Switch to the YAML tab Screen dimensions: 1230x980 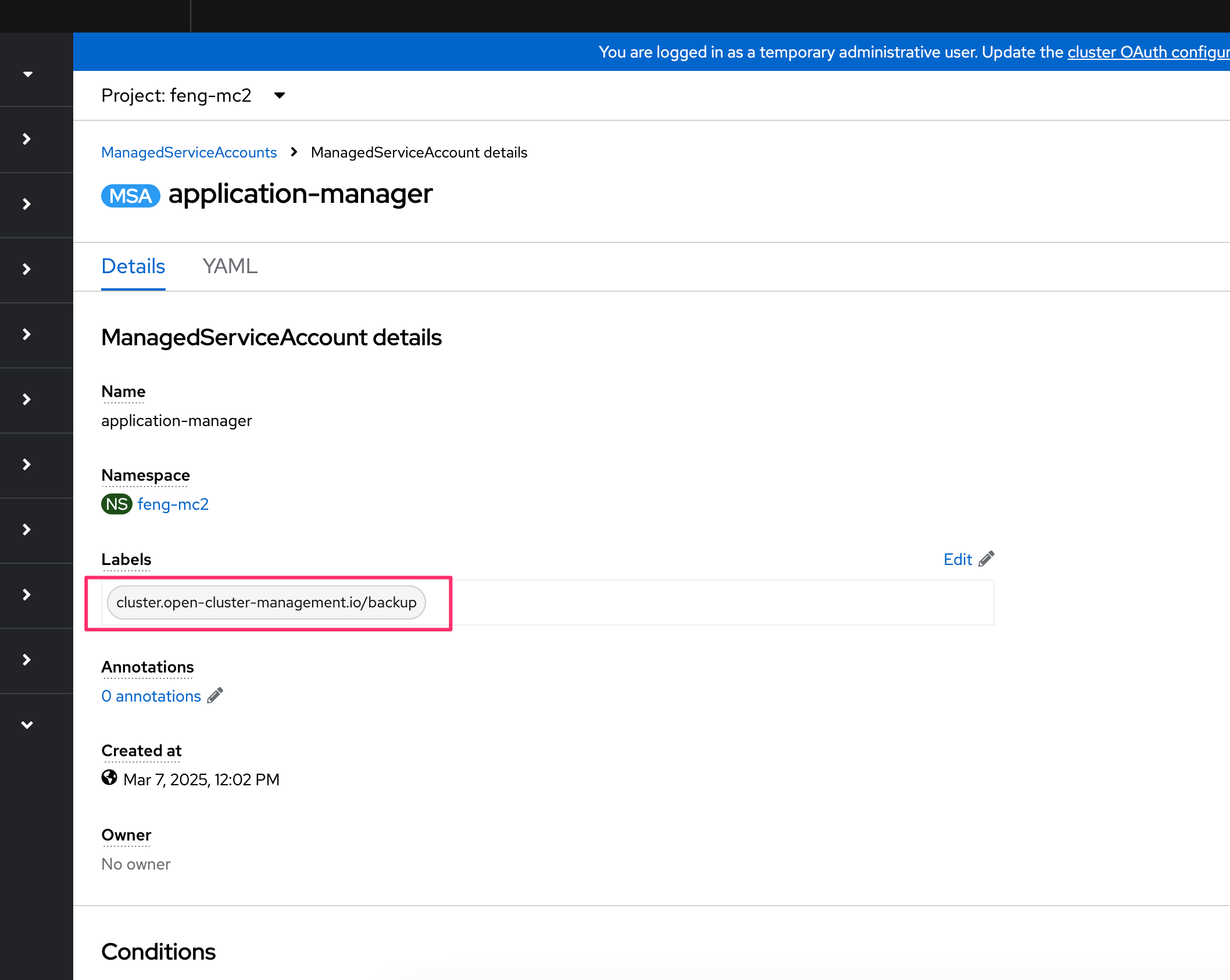point(230,266)
